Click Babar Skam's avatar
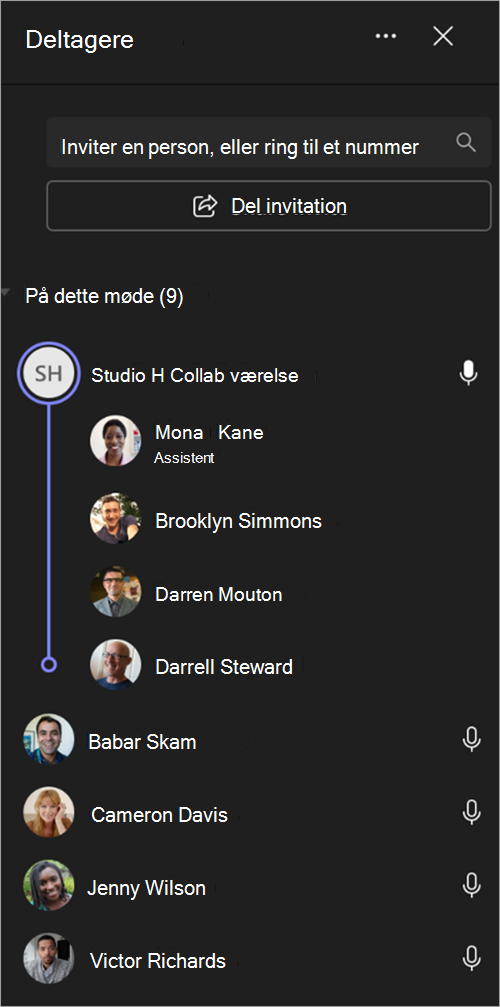This screenshot has height=1007, width=500. pos(49,739)
